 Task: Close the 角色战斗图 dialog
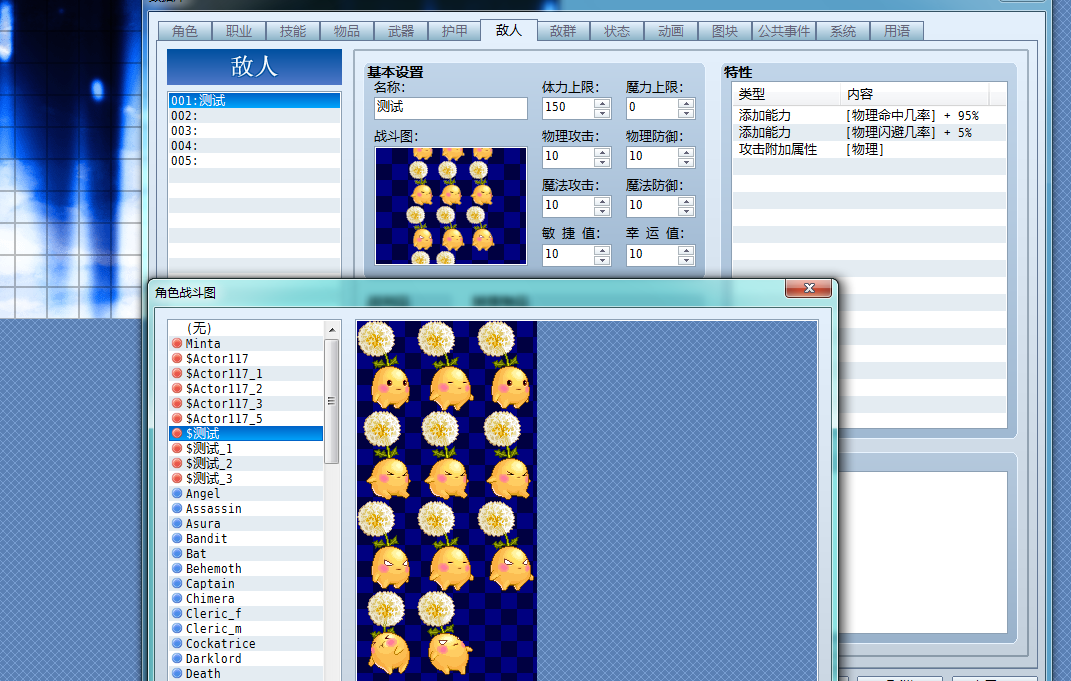pyautogui.click(x=809, y=288)
